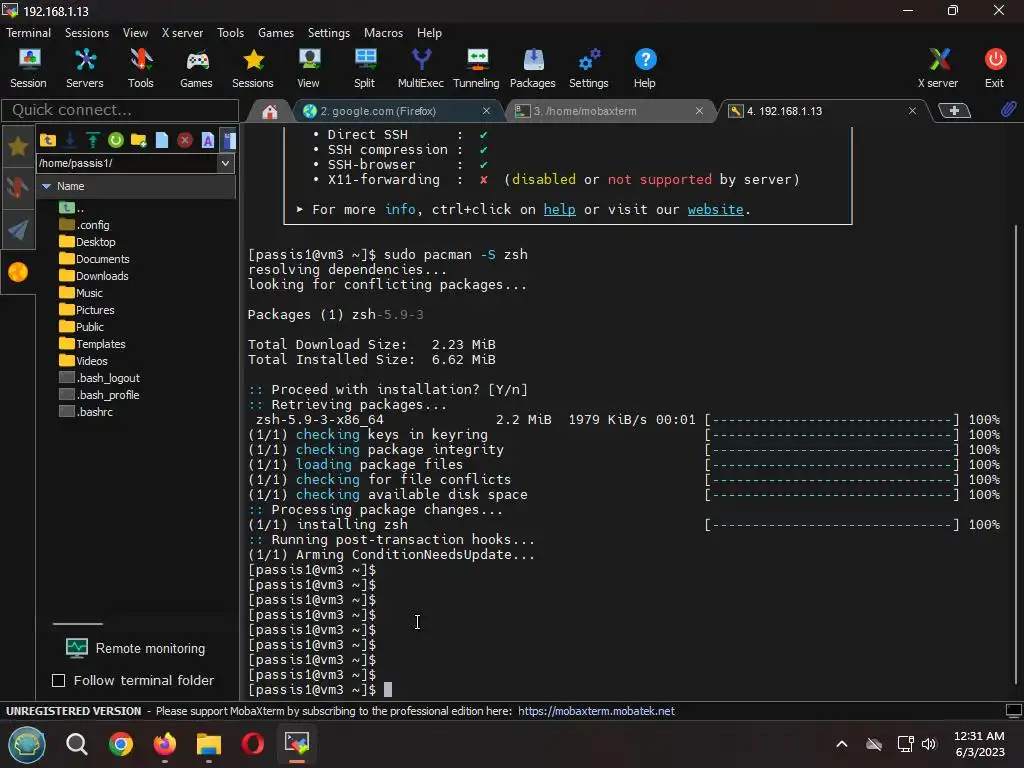Click the red Exit power icon

click(x=995, y=68)
